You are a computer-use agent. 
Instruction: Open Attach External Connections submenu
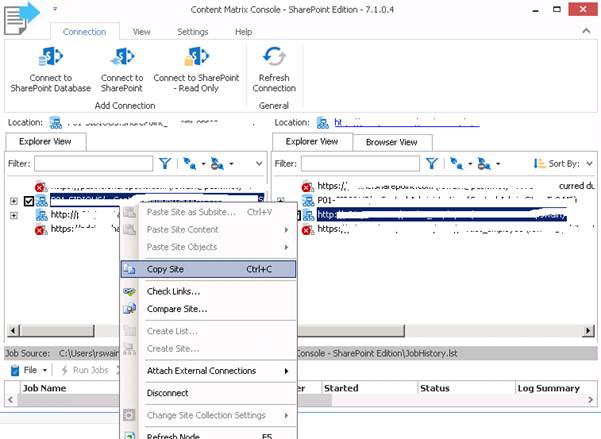[x=209, y=371]
